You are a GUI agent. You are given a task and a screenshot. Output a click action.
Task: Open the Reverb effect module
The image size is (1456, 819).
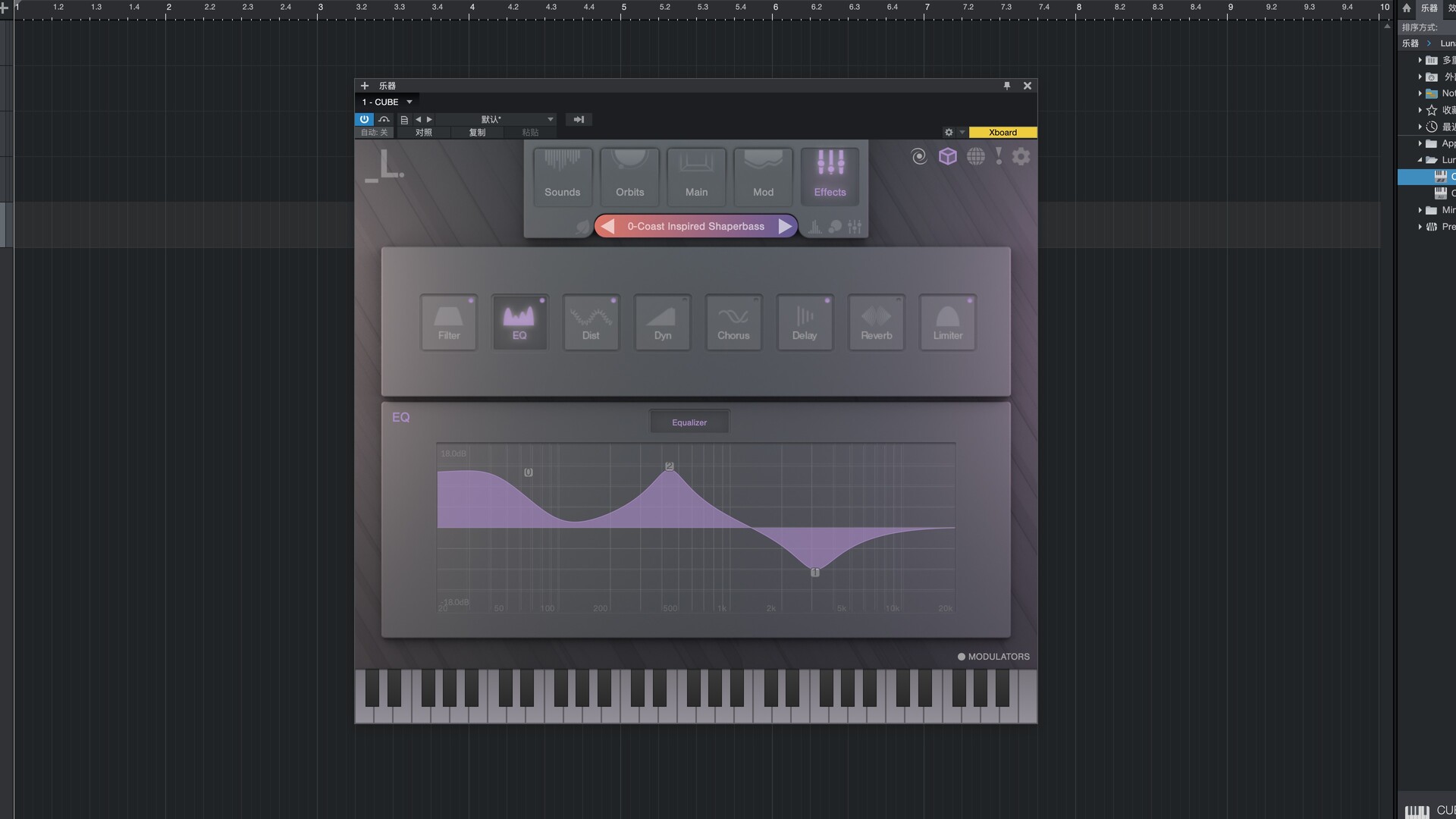coord(876,322)
